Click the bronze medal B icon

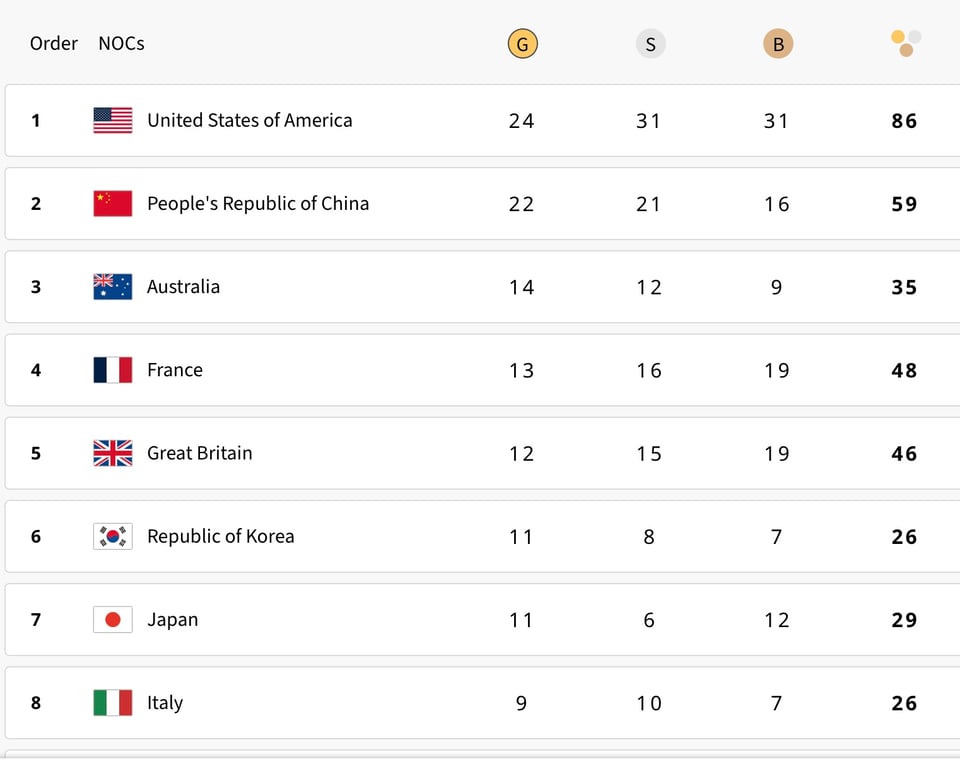tap(778, 44)
